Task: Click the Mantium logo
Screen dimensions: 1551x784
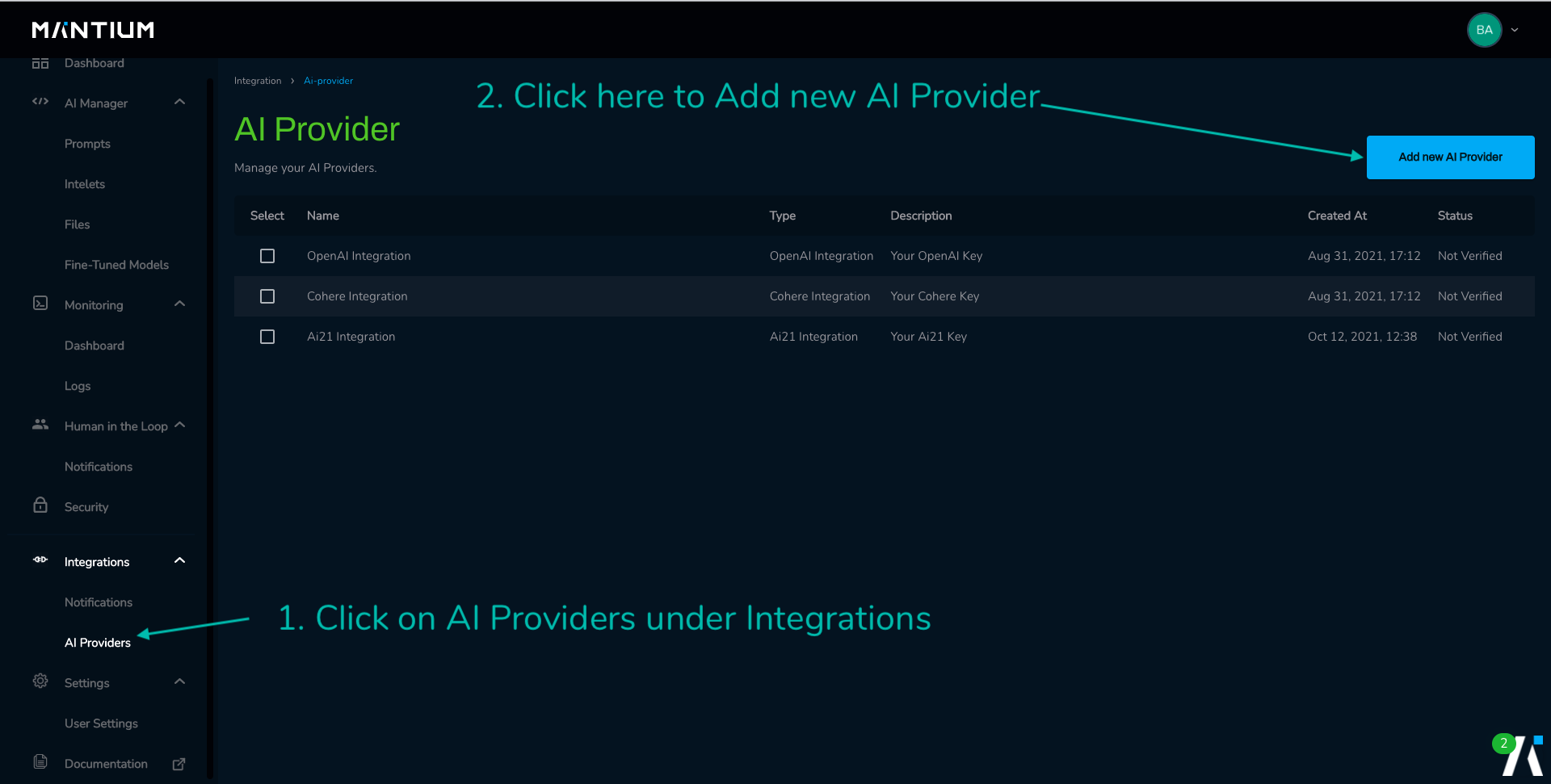Action: (93, 30)
